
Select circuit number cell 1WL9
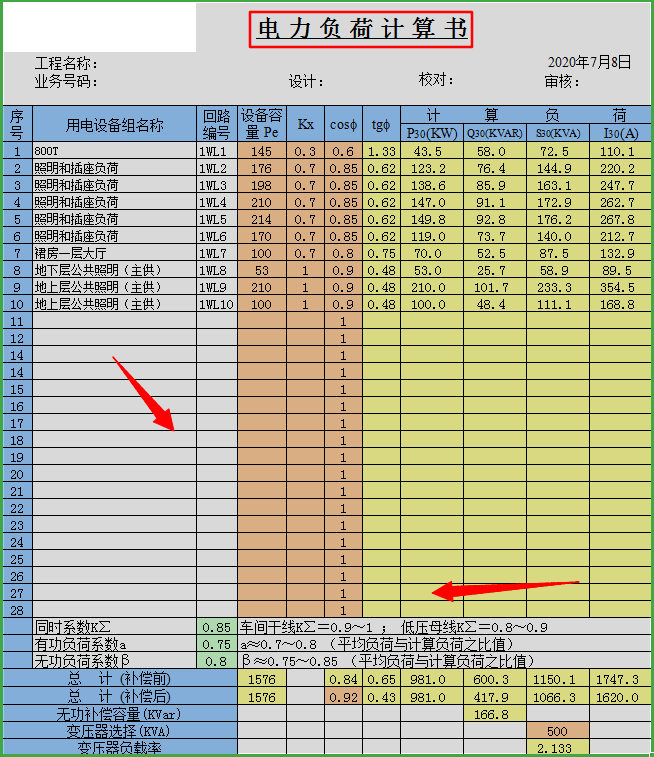click(x=217, y=287)
